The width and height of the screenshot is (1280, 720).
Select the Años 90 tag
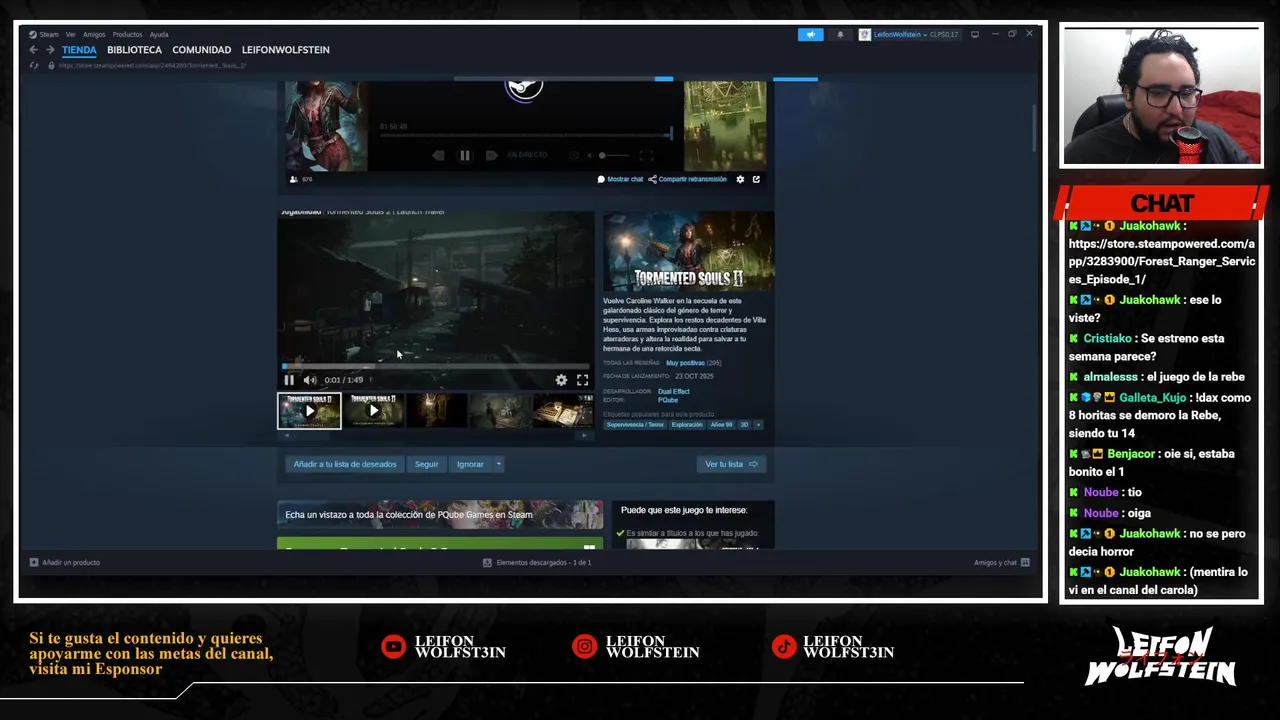pos(721,425)
